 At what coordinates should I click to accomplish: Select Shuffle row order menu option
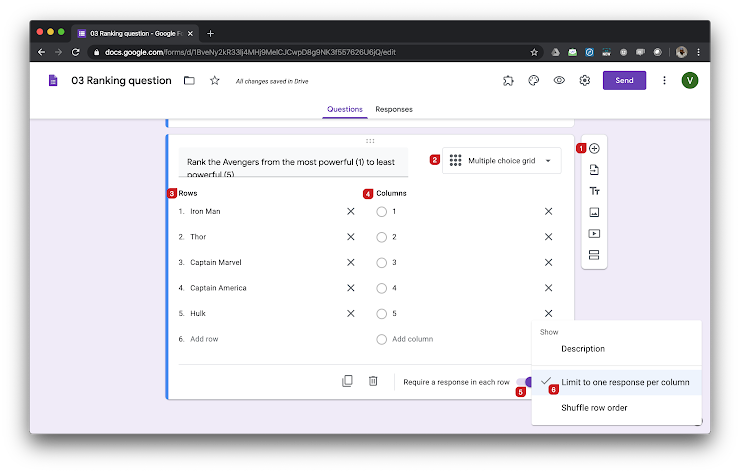594,408
